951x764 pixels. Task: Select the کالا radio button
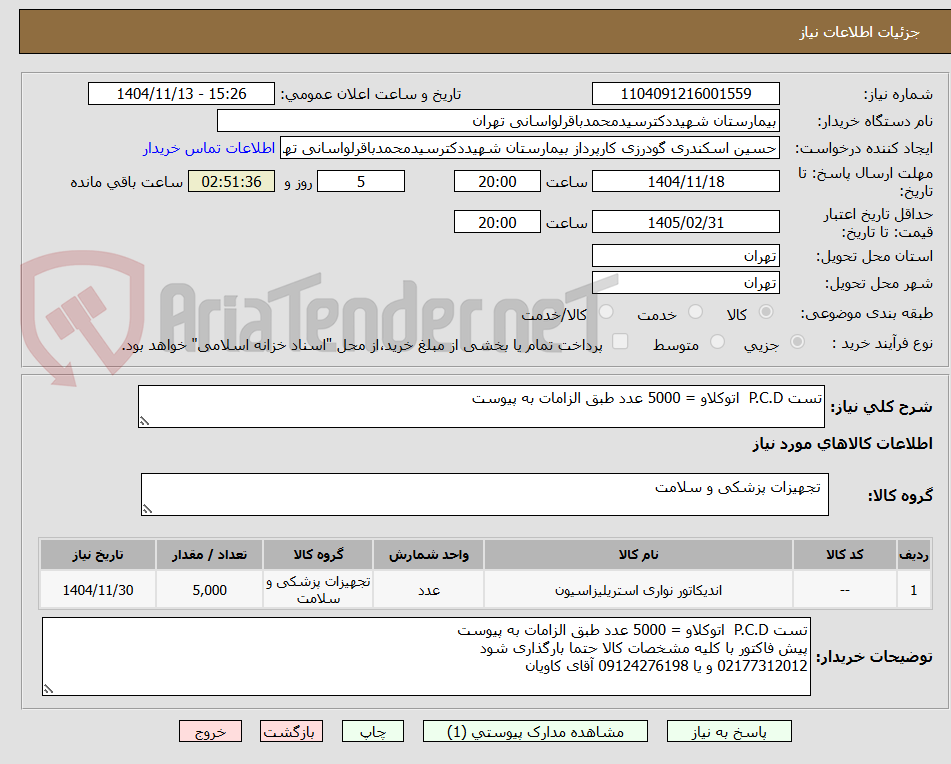pos(766,312)
